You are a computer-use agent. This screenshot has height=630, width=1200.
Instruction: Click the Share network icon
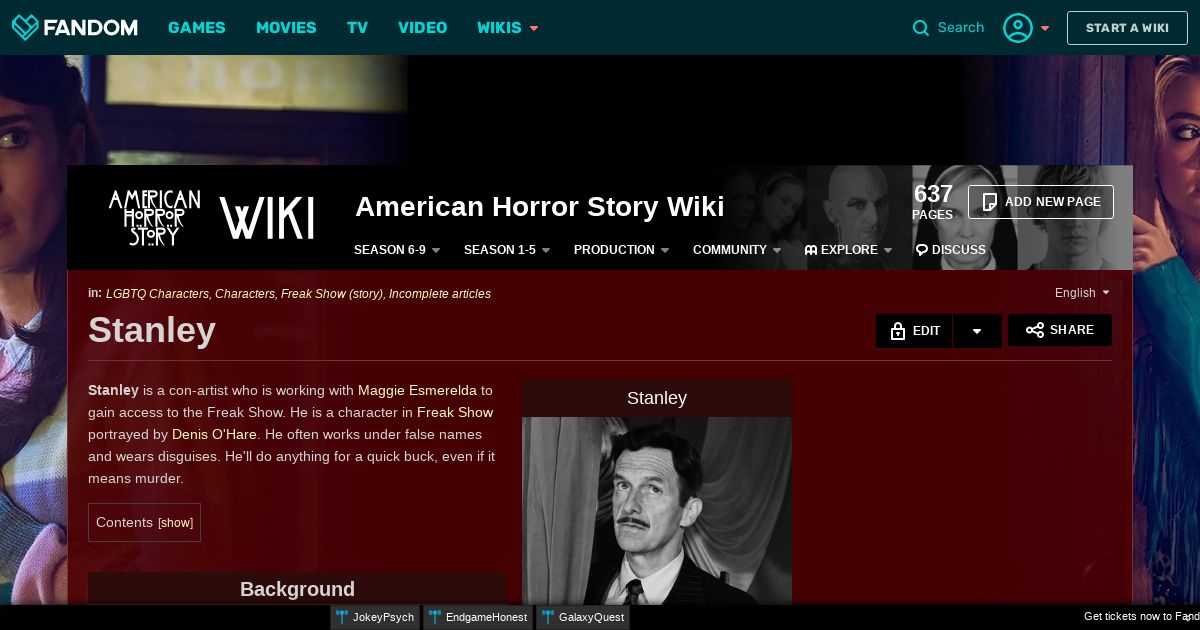point(1035,330)
